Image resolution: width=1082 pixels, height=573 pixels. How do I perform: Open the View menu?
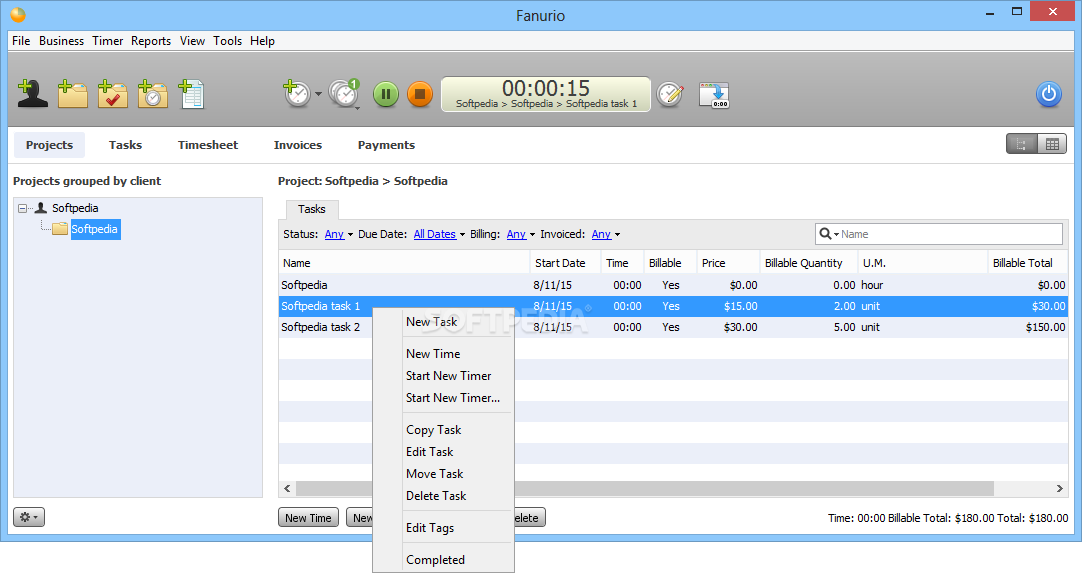pyautogui.click(x=193, y=41)
